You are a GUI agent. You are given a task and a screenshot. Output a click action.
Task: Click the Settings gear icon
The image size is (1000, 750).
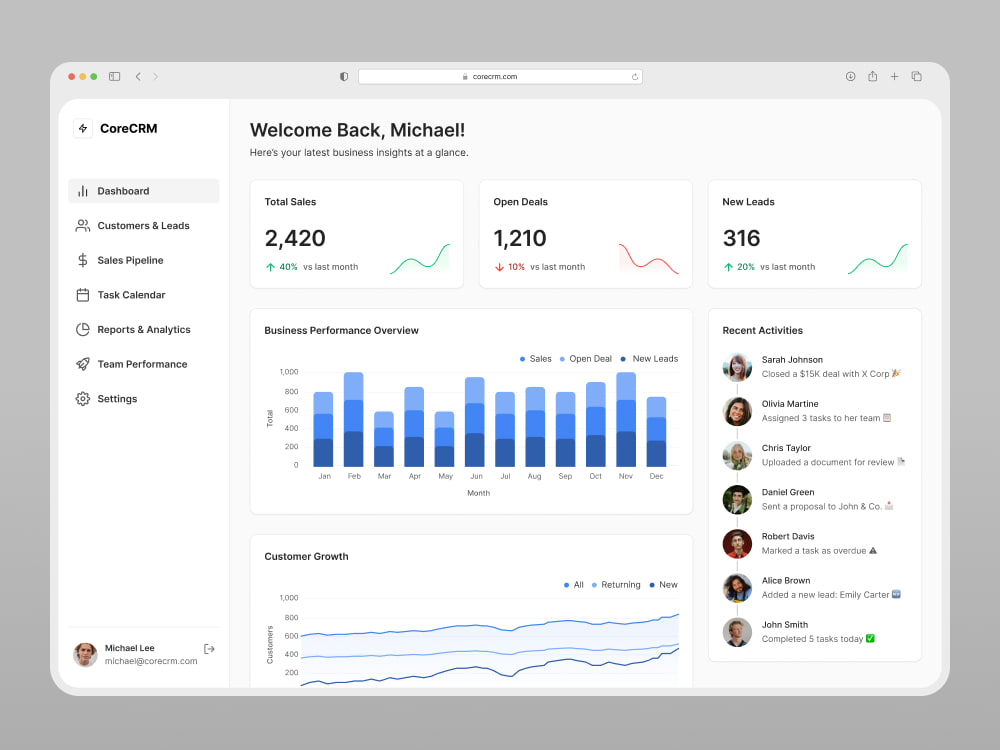point(83,399)
